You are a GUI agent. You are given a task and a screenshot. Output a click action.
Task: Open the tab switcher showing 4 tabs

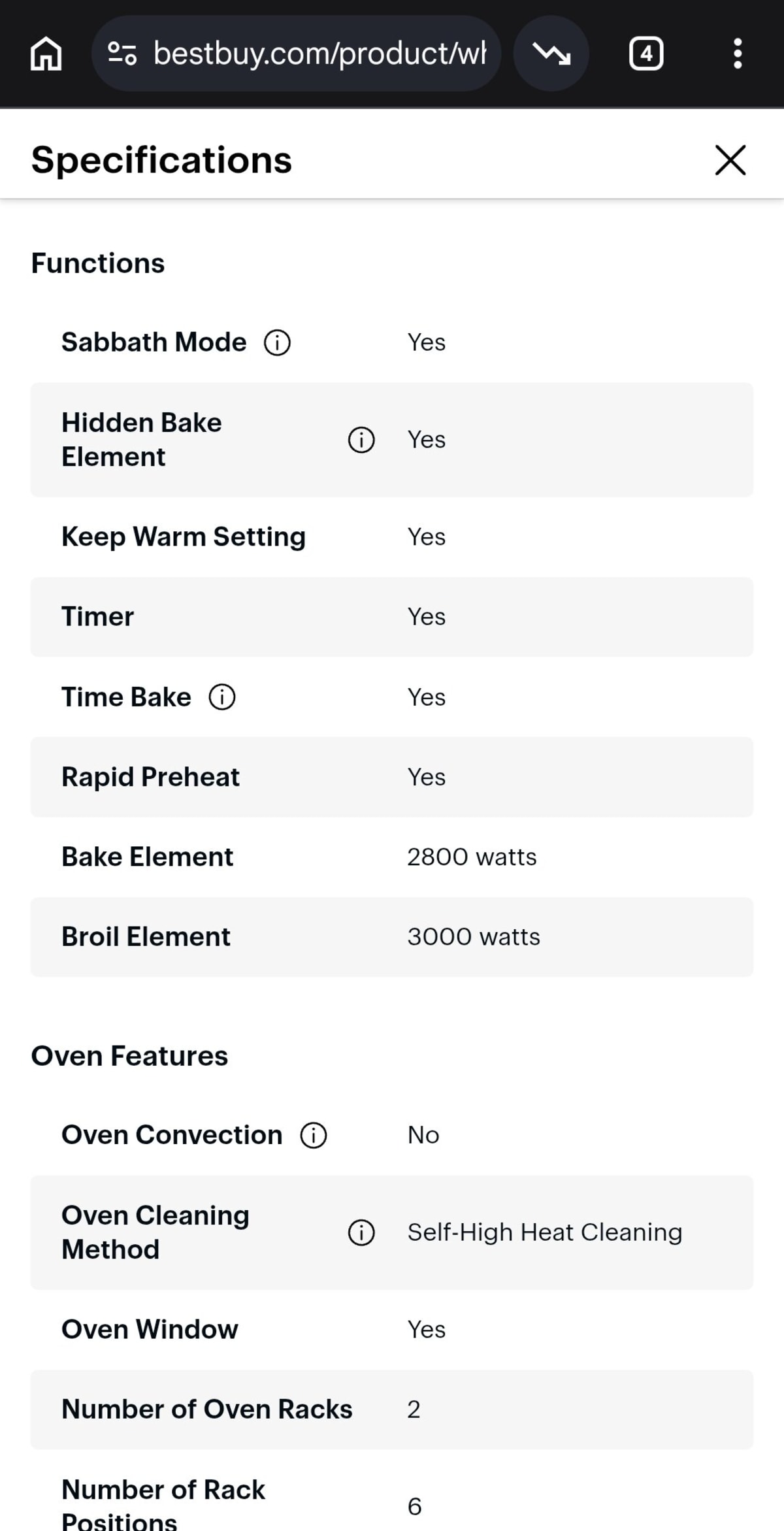click(646, 54)
